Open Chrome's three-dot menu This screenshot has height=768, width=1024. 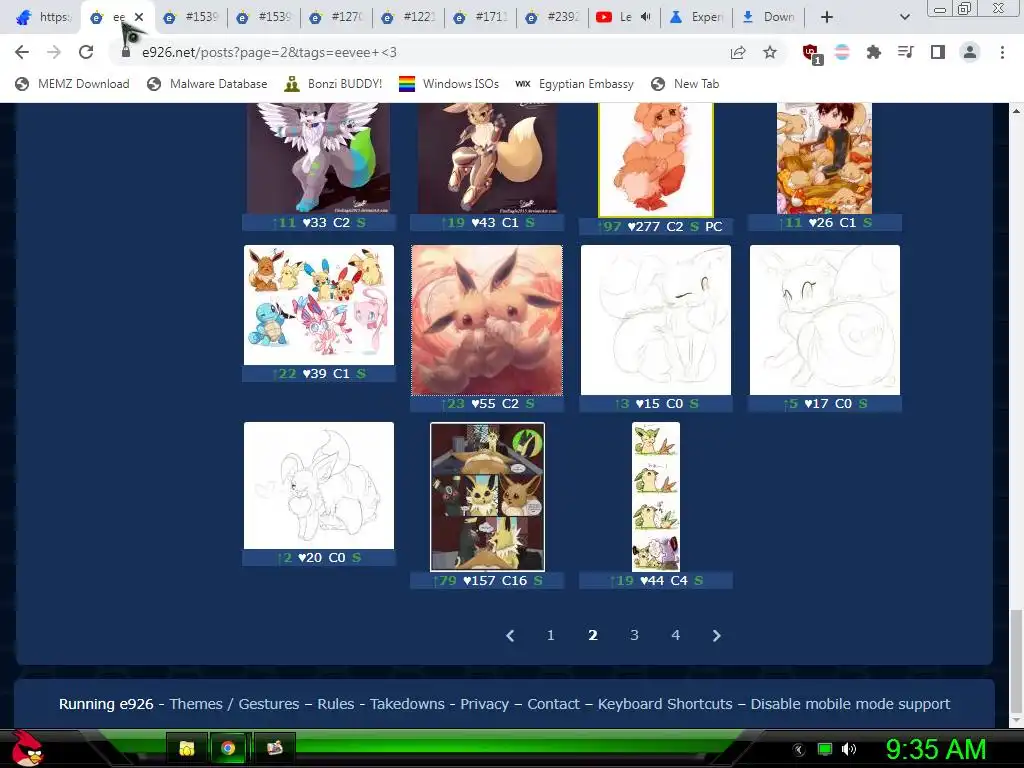tap(1002, 52)
